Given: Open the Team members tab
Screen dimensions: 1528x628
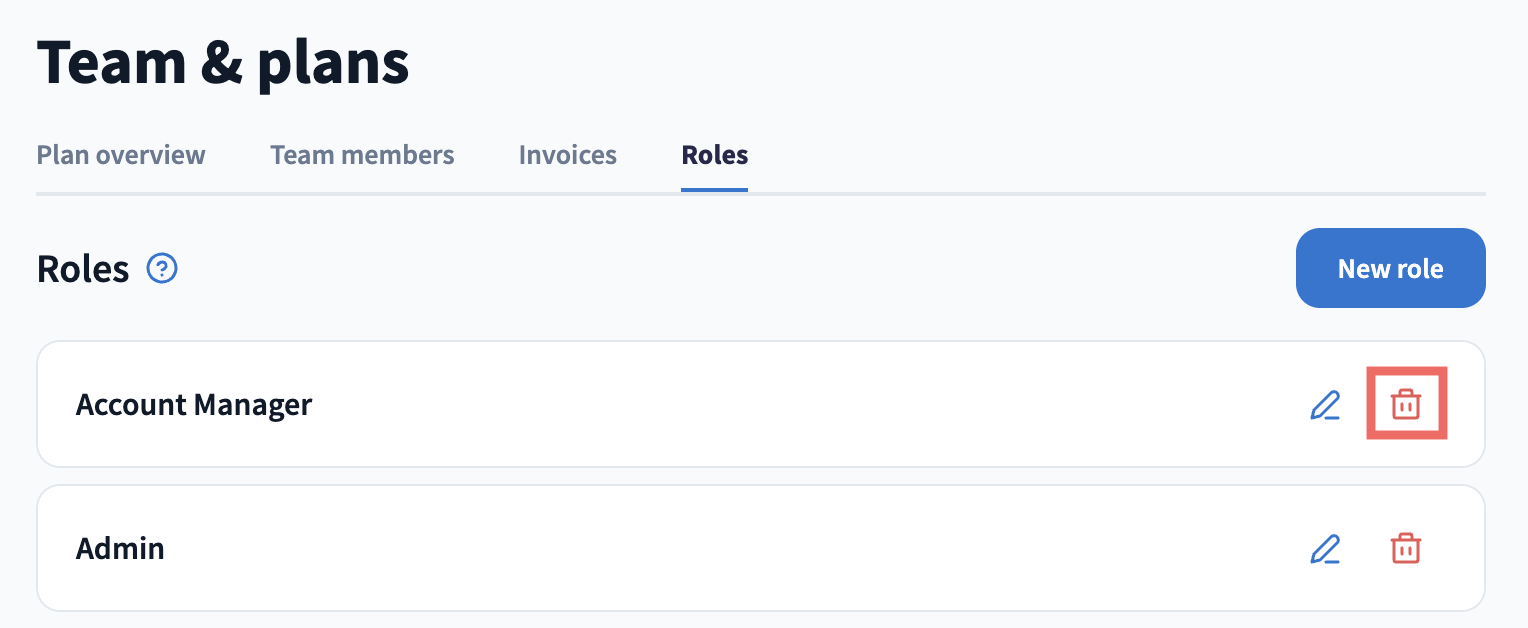Looking at the screenshot, I should [x=362, y=155].
